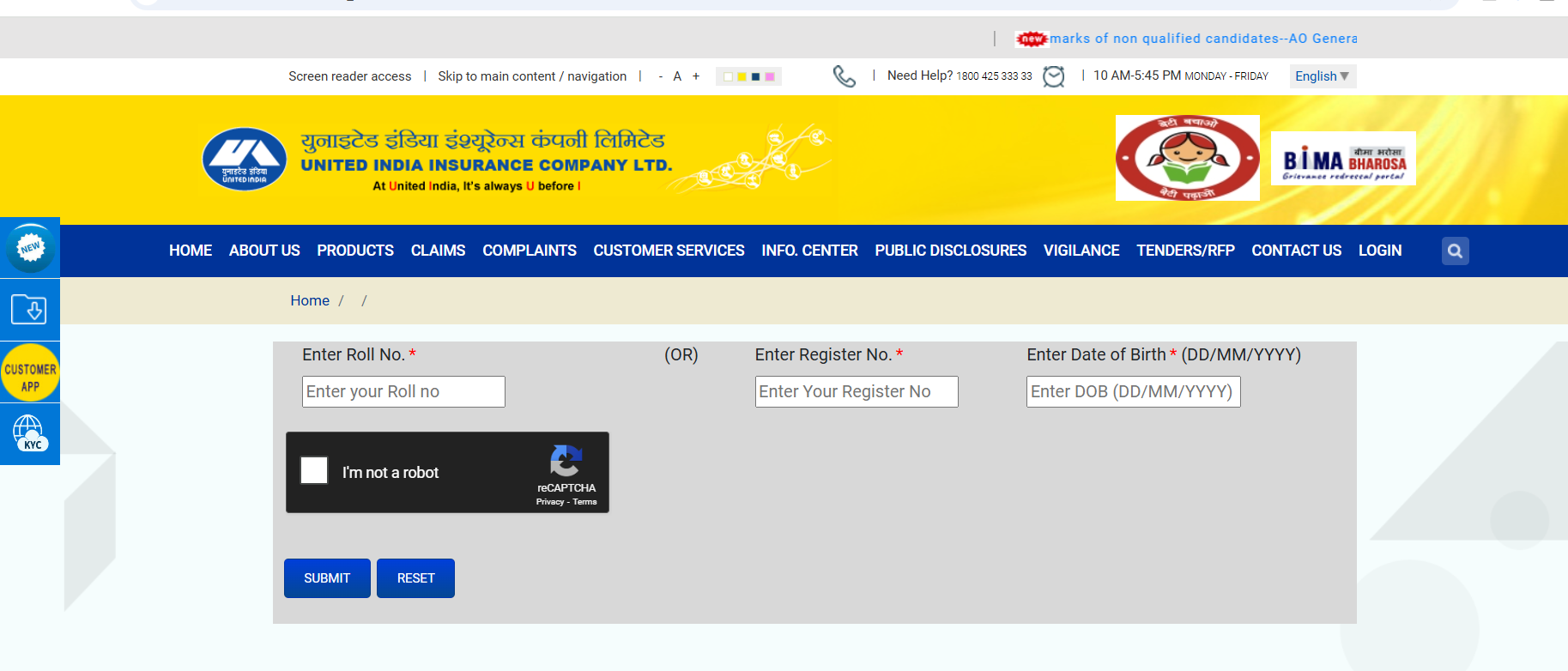Screen dimensions: 1568x671
Task: Open the Beti Bachao Beti Padhao logo
Action: 1187,158
